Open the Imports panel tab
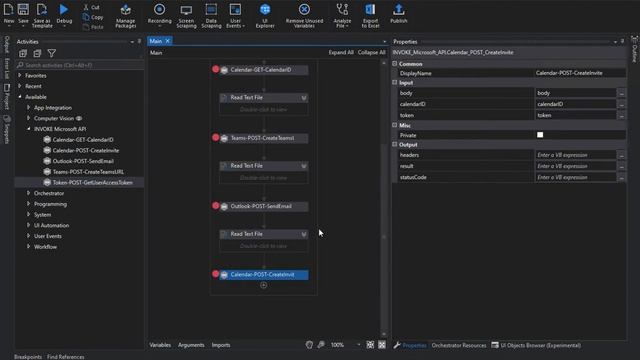Viewport: 640px width, 360px height. 221,345
